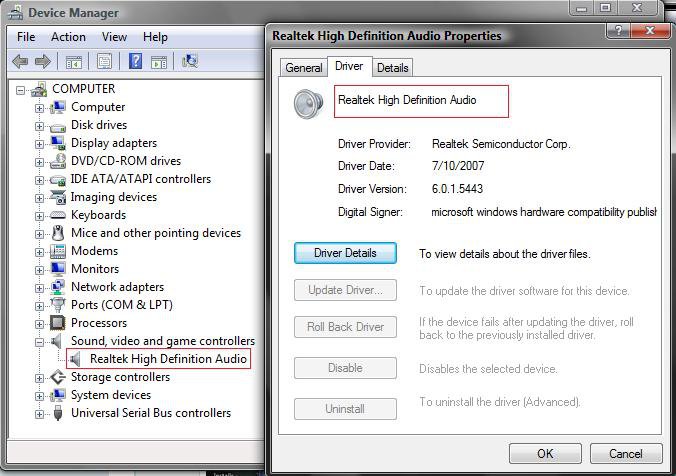Click the COMPUTER root node icon
This screenshot has height=476, width=676.
click(40, 89)
